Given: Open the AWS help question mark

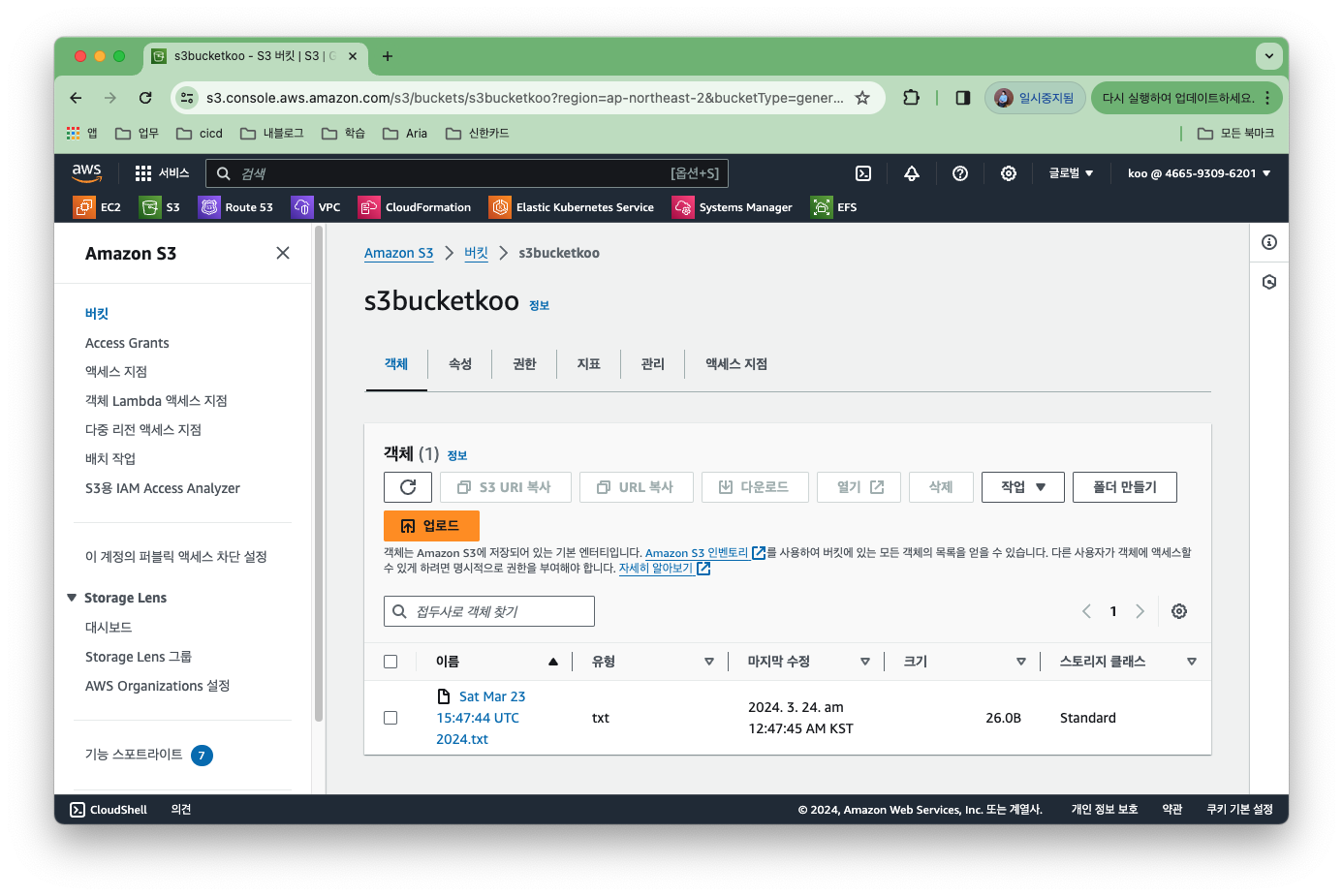Looking at the screenshot, I should tap(960, 173).
